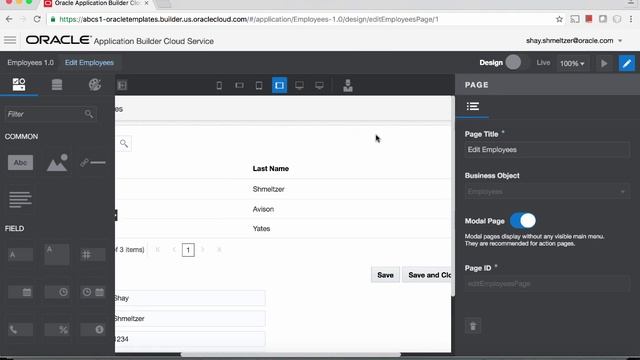This screenshot has height=360, width=640.
Task: Click the field containing Shay
Action: (190, 298)
